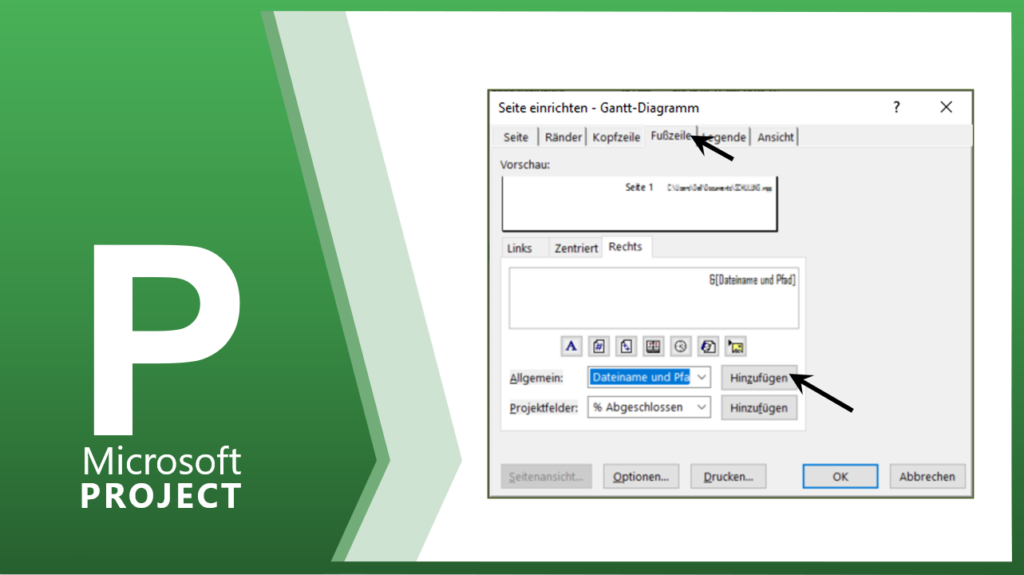Select the Rechts alignment tab
The width and height of the screenshot is (1024, 575).
(x=626, y=247)
